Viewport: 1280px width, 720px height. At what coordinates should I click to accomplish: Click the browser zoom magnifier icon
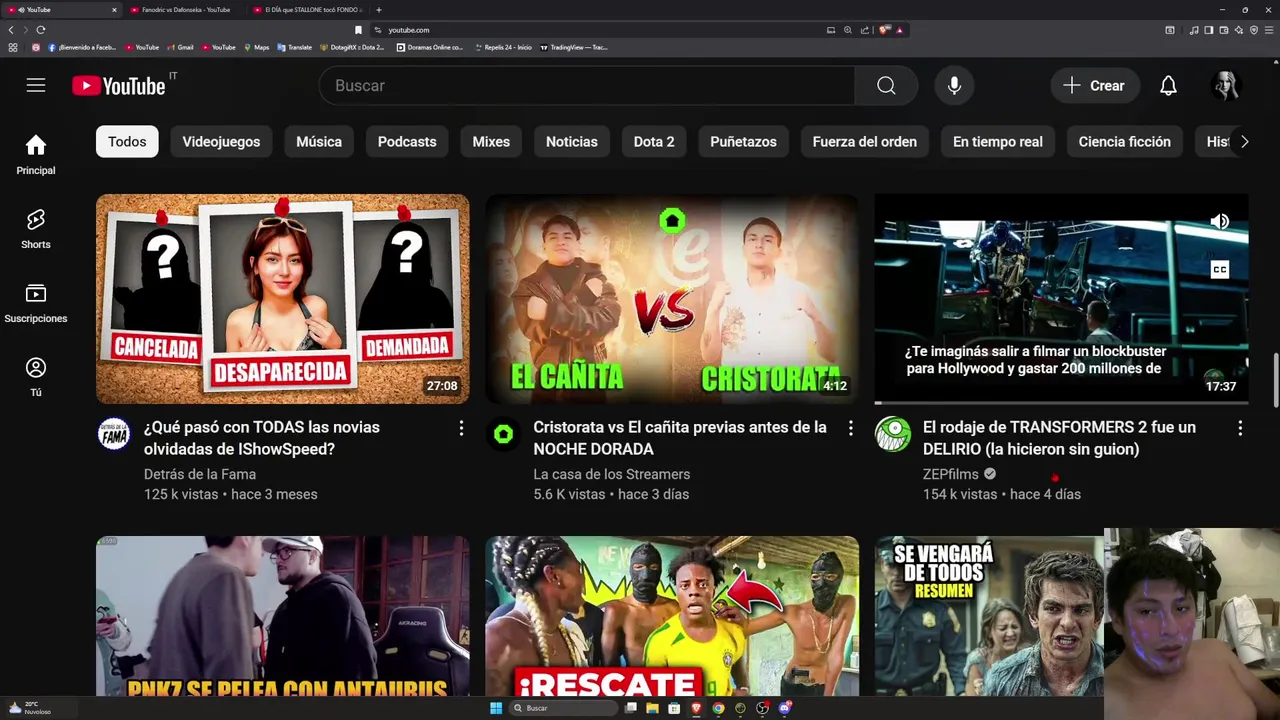click(x=848, y=30)
